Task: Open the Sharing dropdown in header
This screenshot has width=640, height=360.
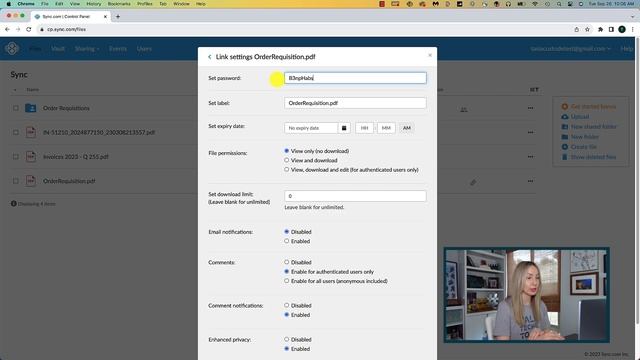Action: pos(87,49)
